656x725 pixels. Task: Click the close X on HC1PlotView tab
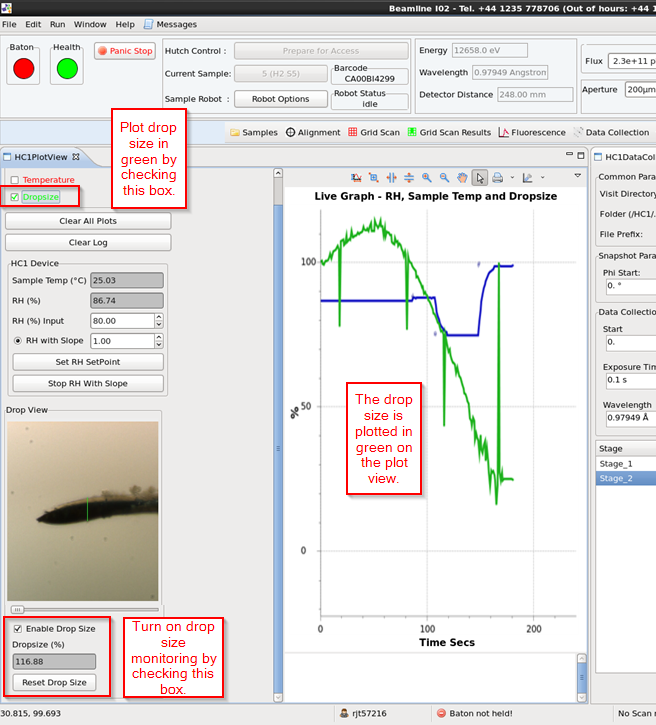coord(76,157)
